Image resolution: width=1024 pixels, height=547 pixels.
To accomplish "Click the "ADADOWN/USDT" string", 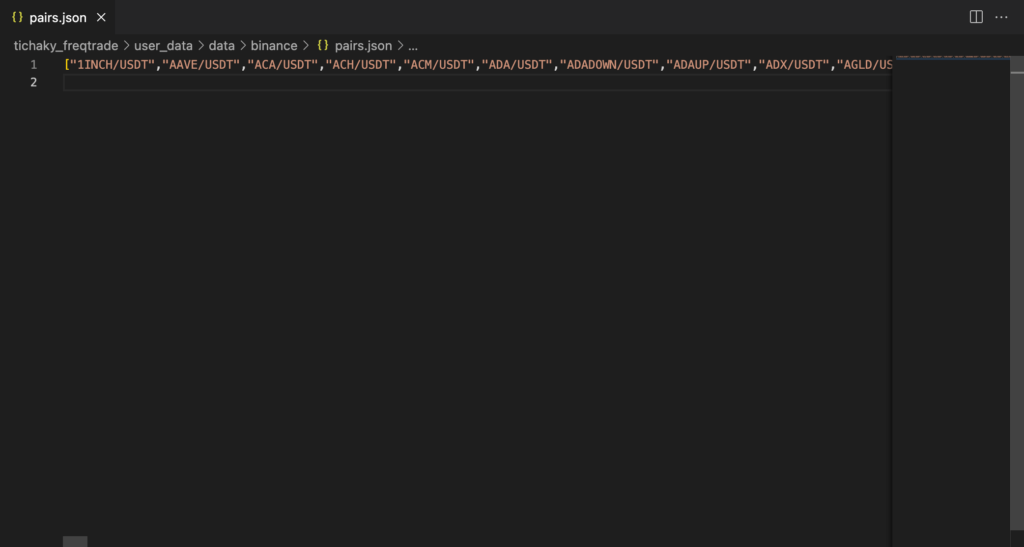I will coord(610,65).
